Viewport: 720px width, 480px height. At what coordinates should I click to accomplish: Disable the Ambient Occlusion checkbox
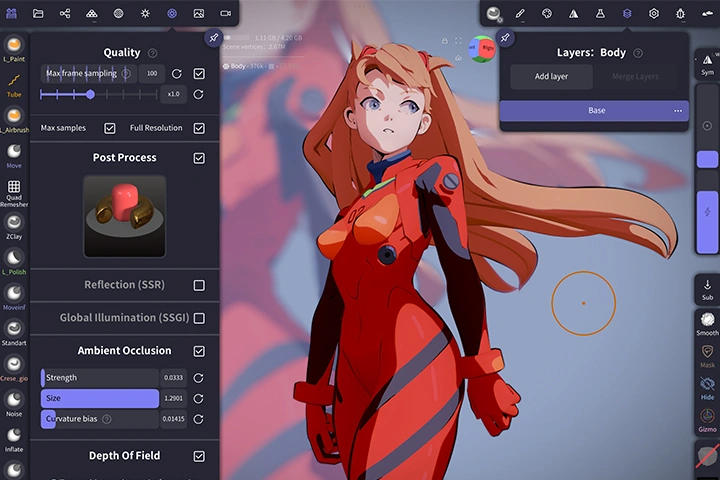click(199, 351)
